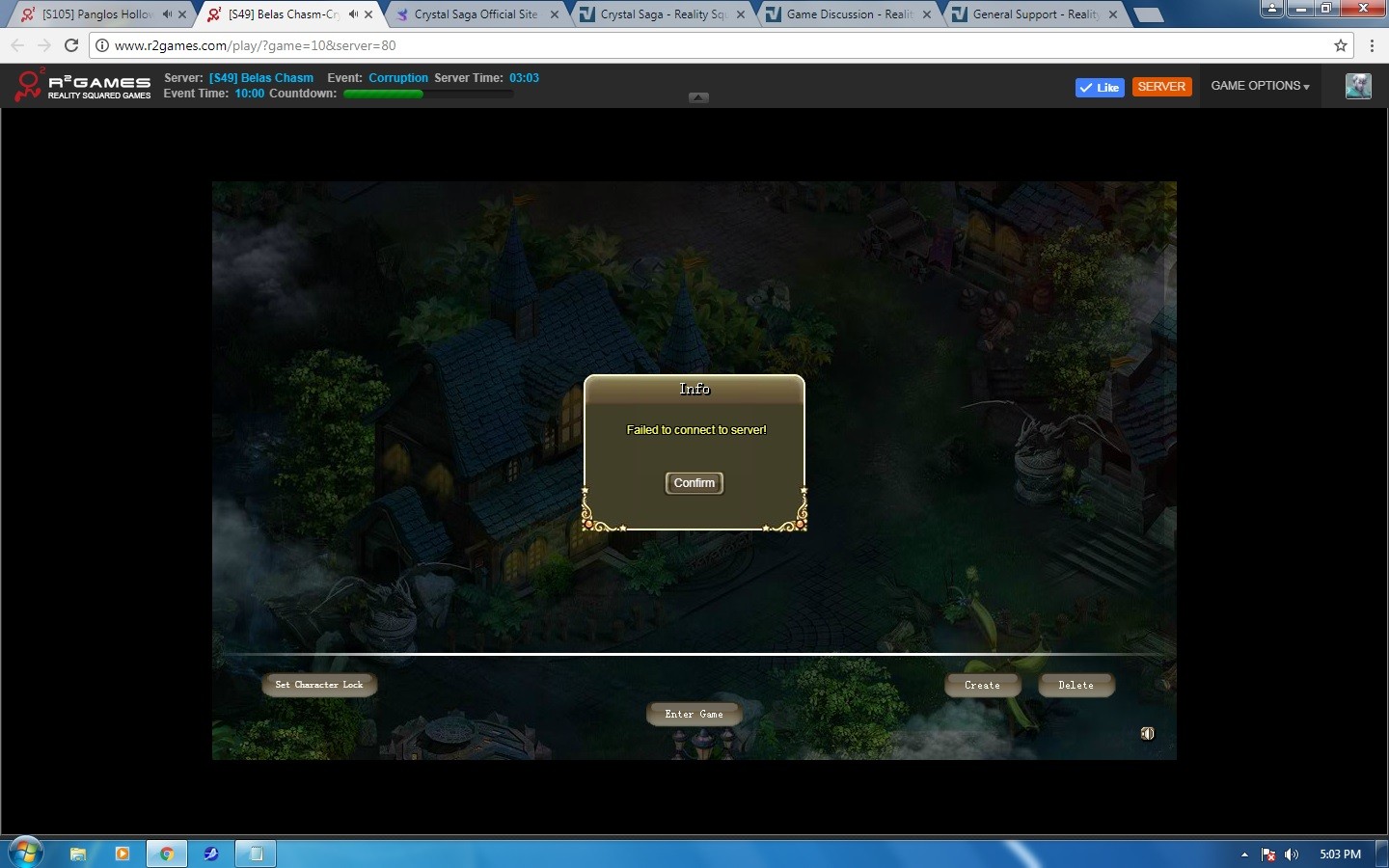Close the Crystal Saga Official Site tab
Viewport: 1389px width, 868px height.
click(555, 14)
